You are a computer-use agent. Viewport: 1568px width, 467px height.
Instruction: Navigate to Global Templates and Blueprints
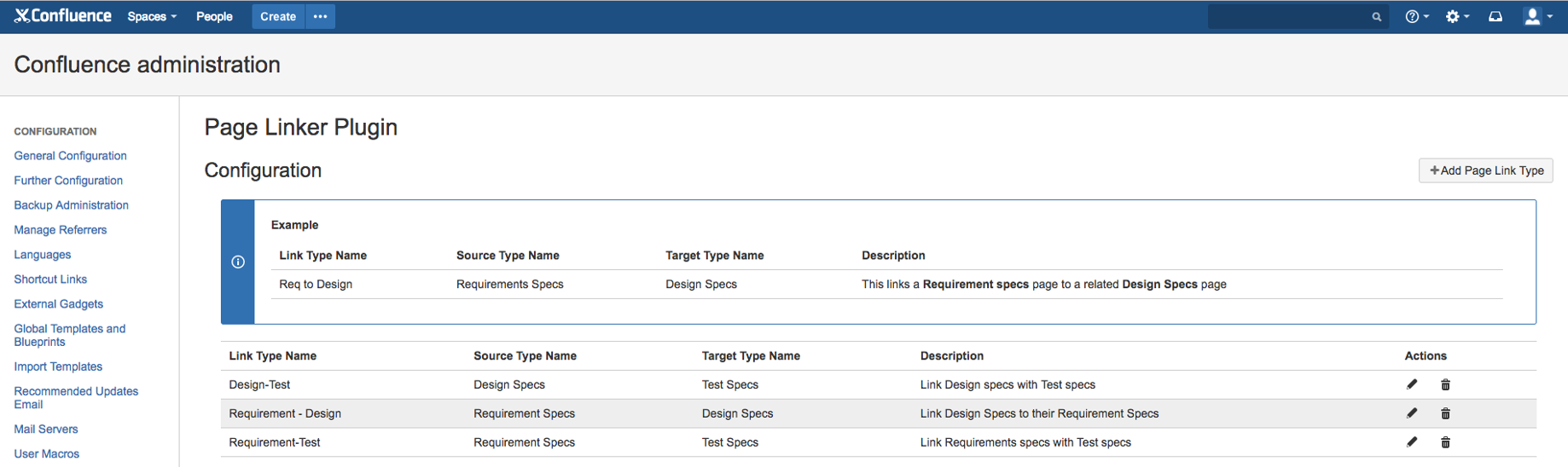click(x=69, y=335)
